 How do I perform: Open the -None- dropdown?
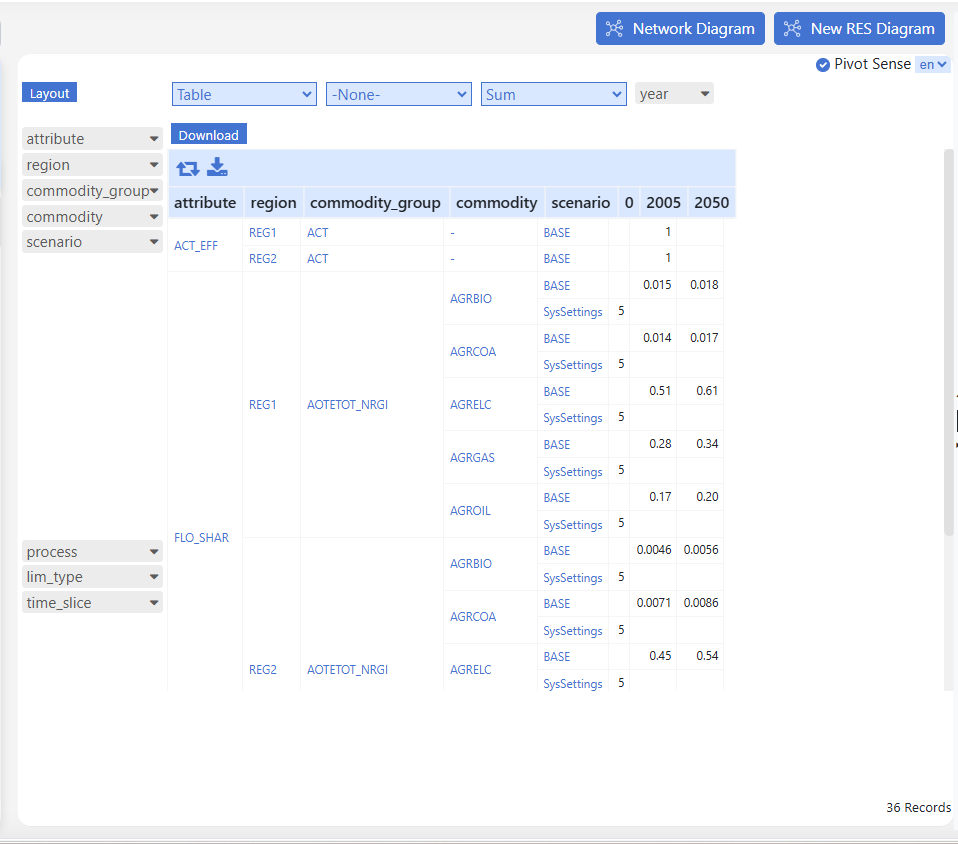(x=399, y=95)
